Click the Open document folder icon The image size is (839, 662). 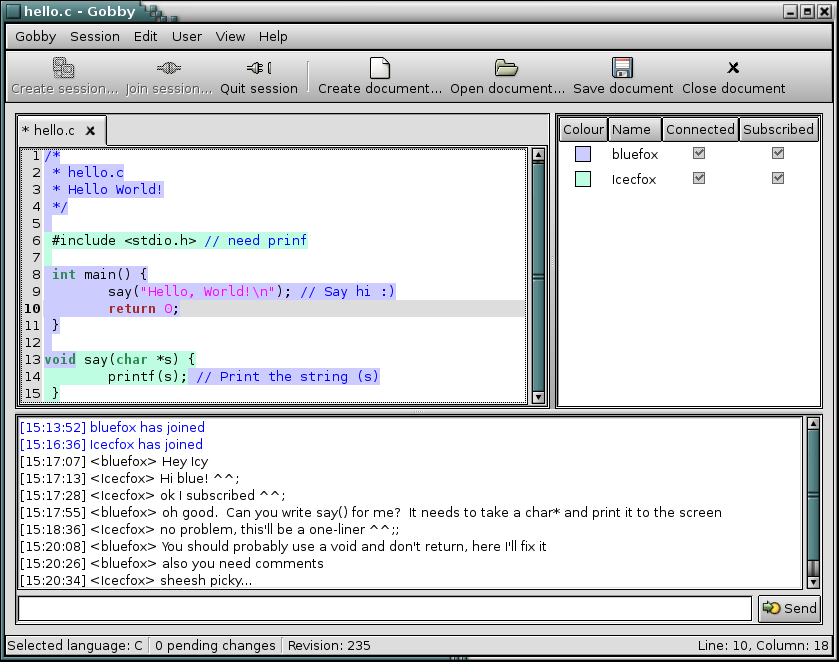tap(506, 68)
